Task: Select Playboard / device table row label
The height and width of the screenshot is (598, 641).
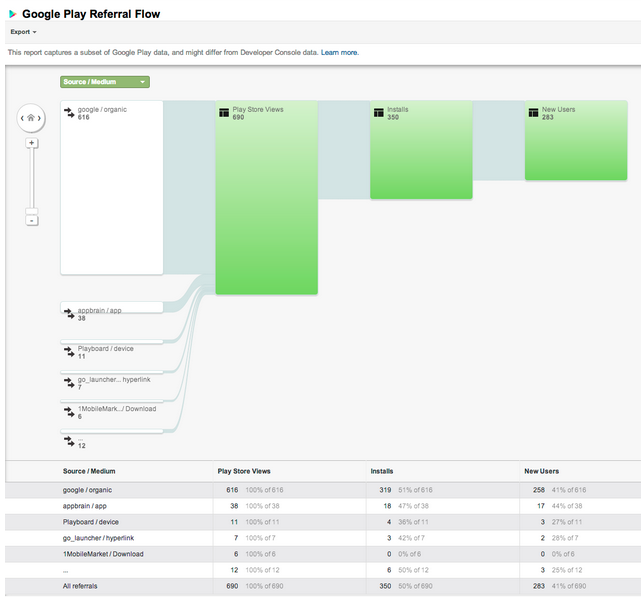Action: click(x=90, y=522)
